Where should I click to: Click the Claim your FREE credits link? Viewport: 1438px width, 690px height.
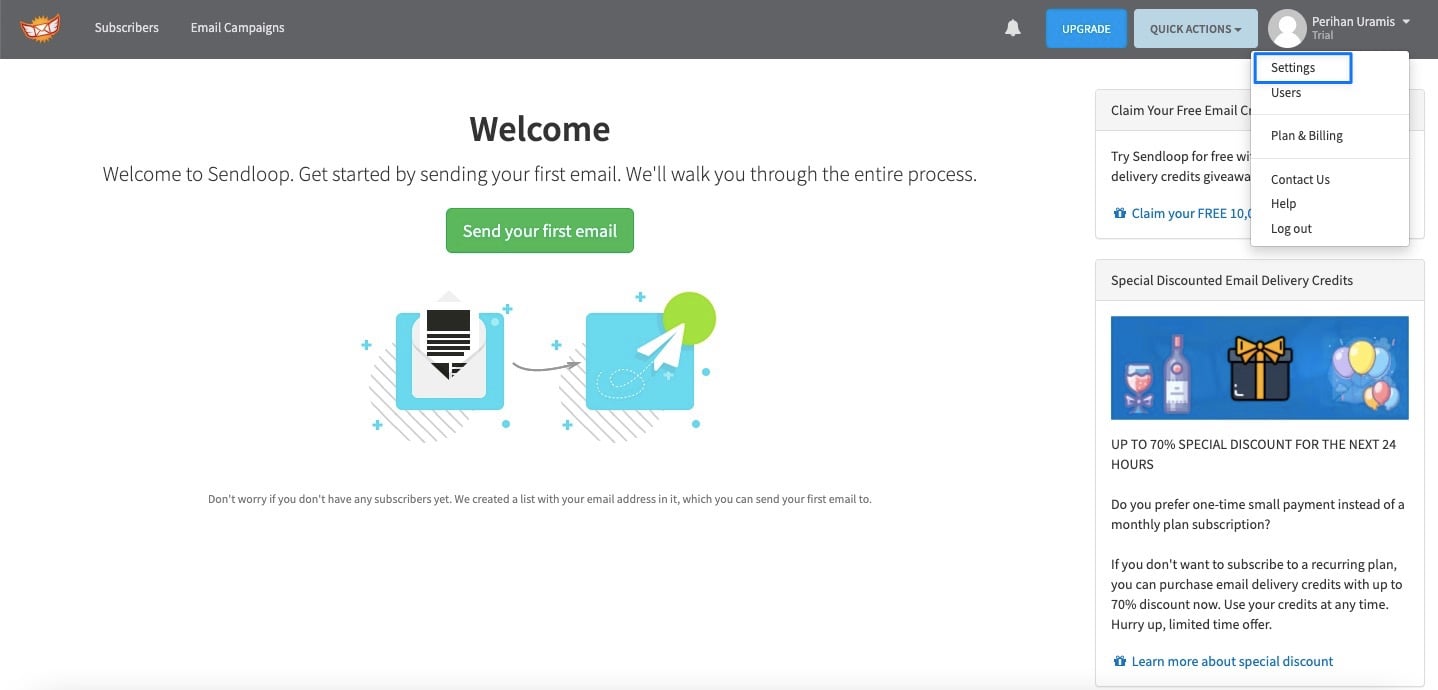[x=1192, y=213]
